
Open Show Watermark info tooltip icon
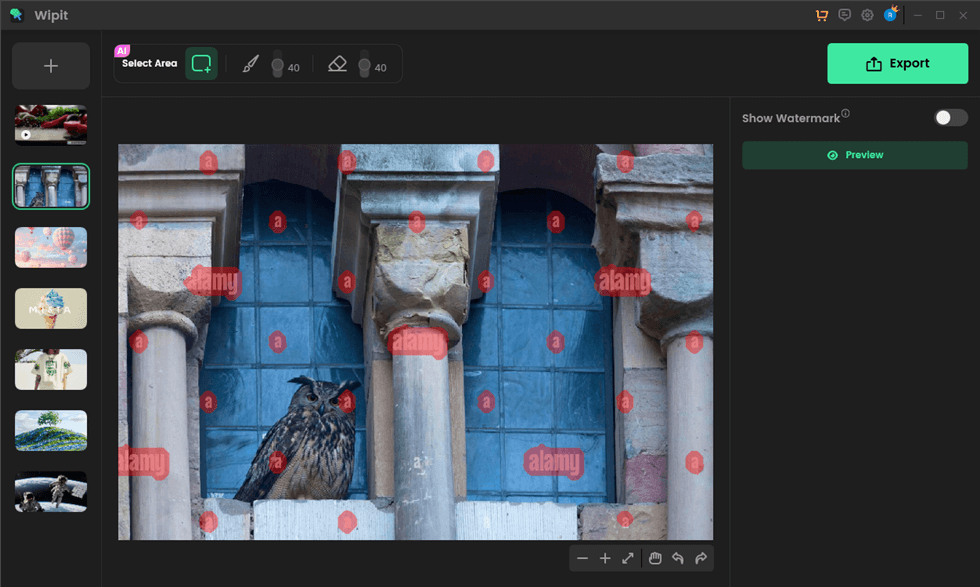[x=845, y=113]
